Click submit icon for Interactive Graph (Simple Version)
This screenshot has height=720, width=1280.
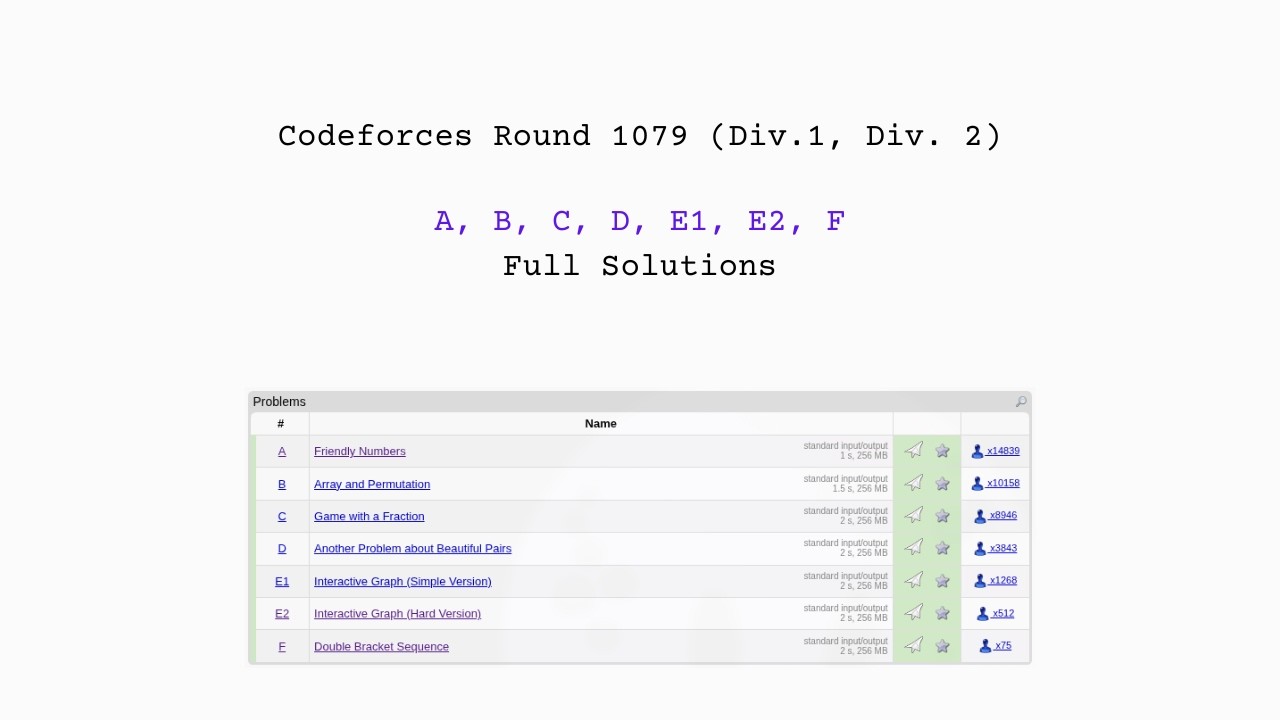(x=914, y=580)
